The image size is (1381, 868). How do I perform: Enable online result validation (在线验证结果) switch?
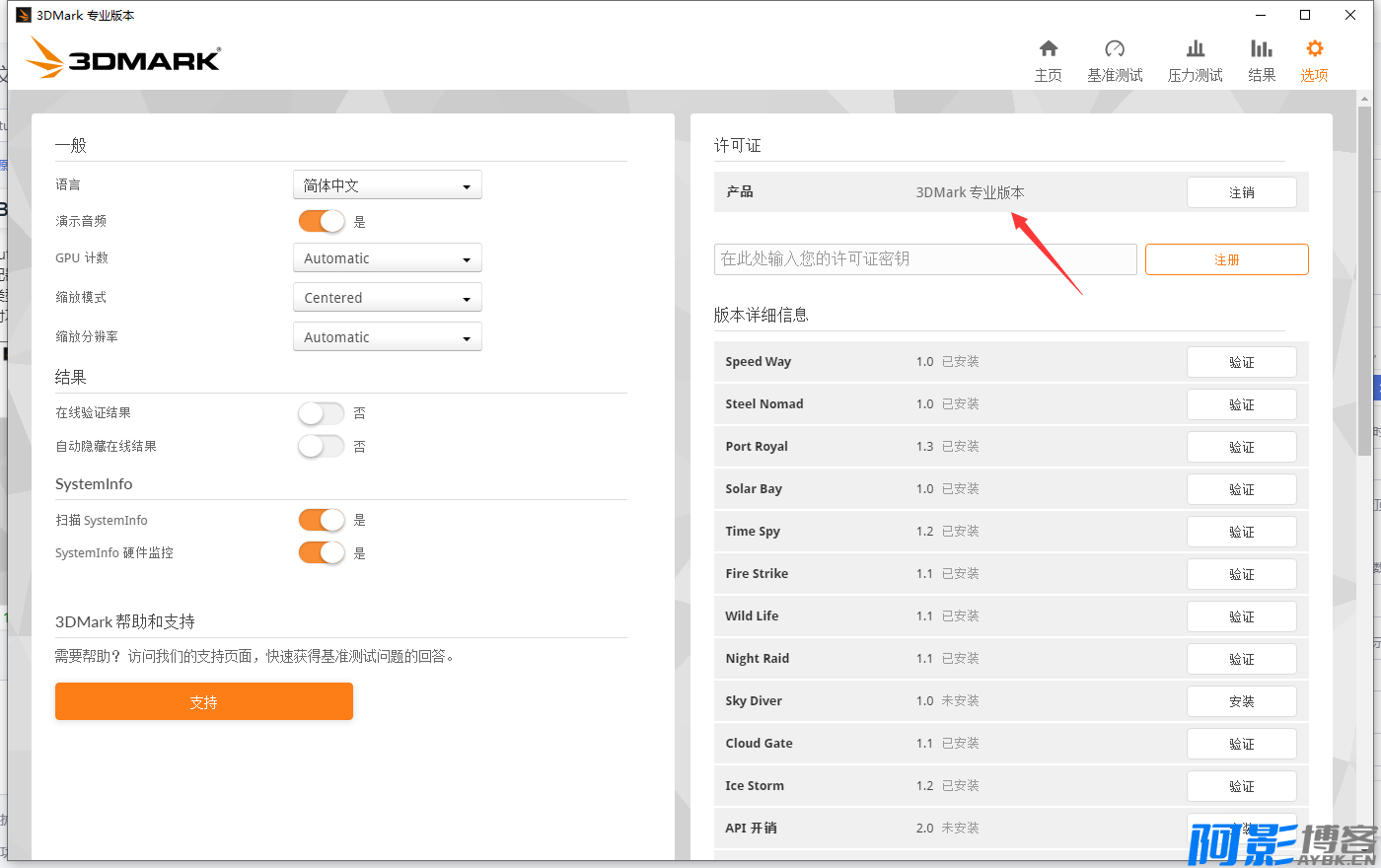click(322, 412)
